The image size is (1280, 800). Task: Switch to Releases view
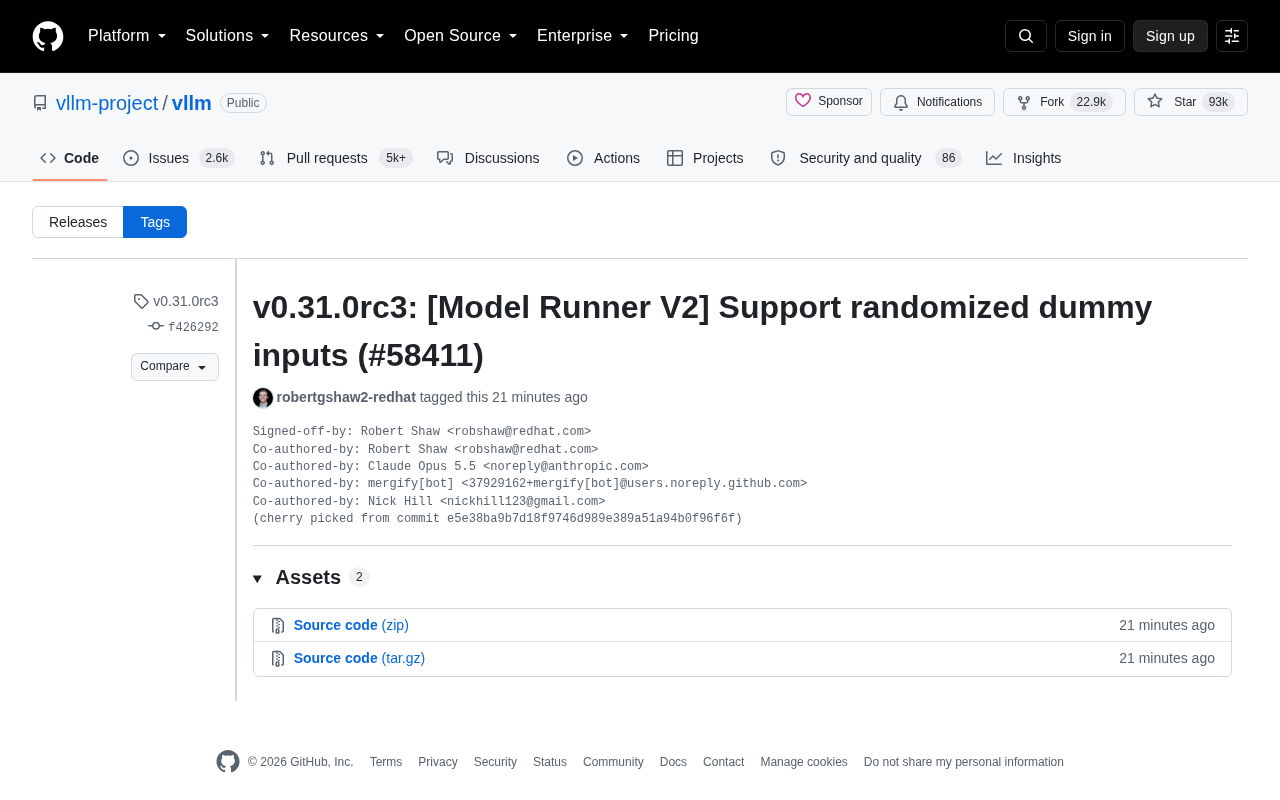click(x=78, y=222)
